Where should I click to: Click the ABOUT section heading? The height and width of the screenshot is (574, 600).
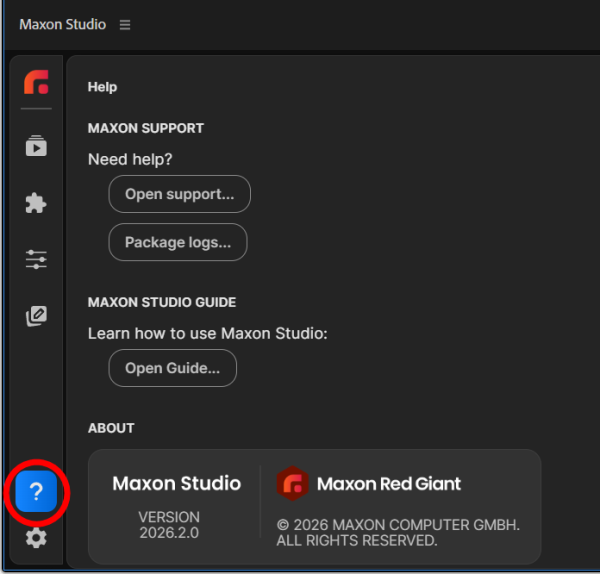pos(111,428)
